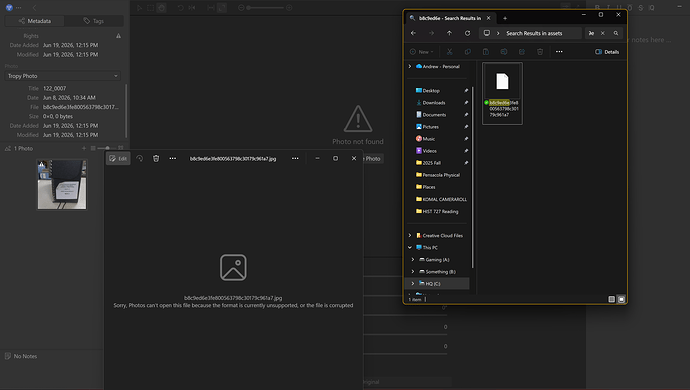Image resolution: width=690 pixels, height=390 pixels.
Task: Open the Tropy app menu dots
Action: tap(18, 7)
